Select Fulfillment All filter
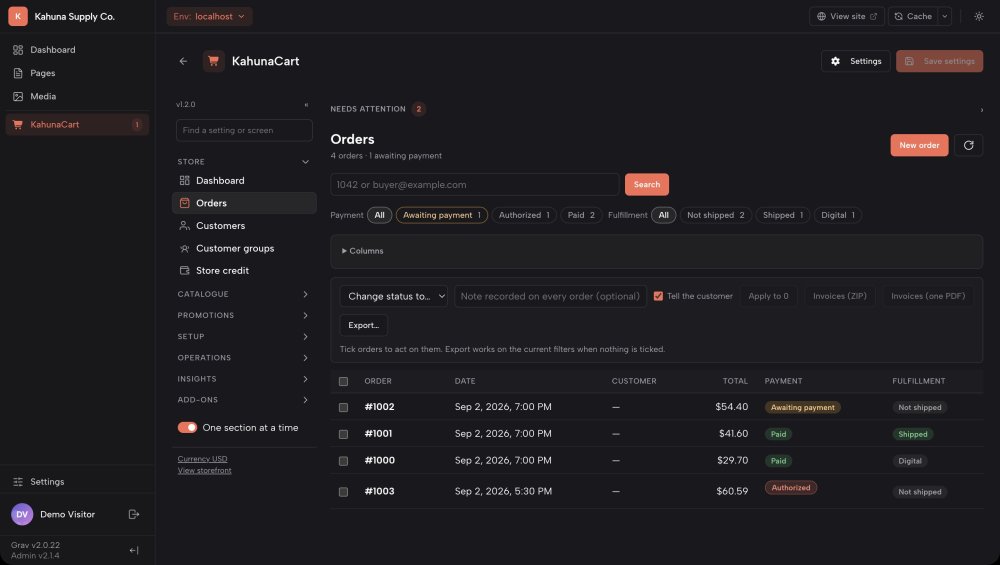The height and width of the screenshot is (565, 1000). (x=663, y=215)
